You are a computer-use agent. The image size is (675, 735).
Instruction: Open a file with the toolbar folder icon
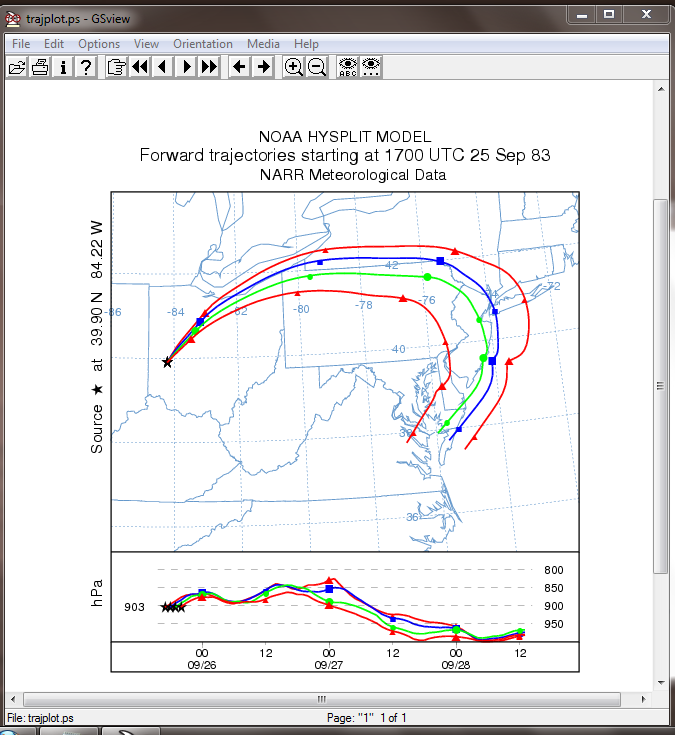pos(17,67)
